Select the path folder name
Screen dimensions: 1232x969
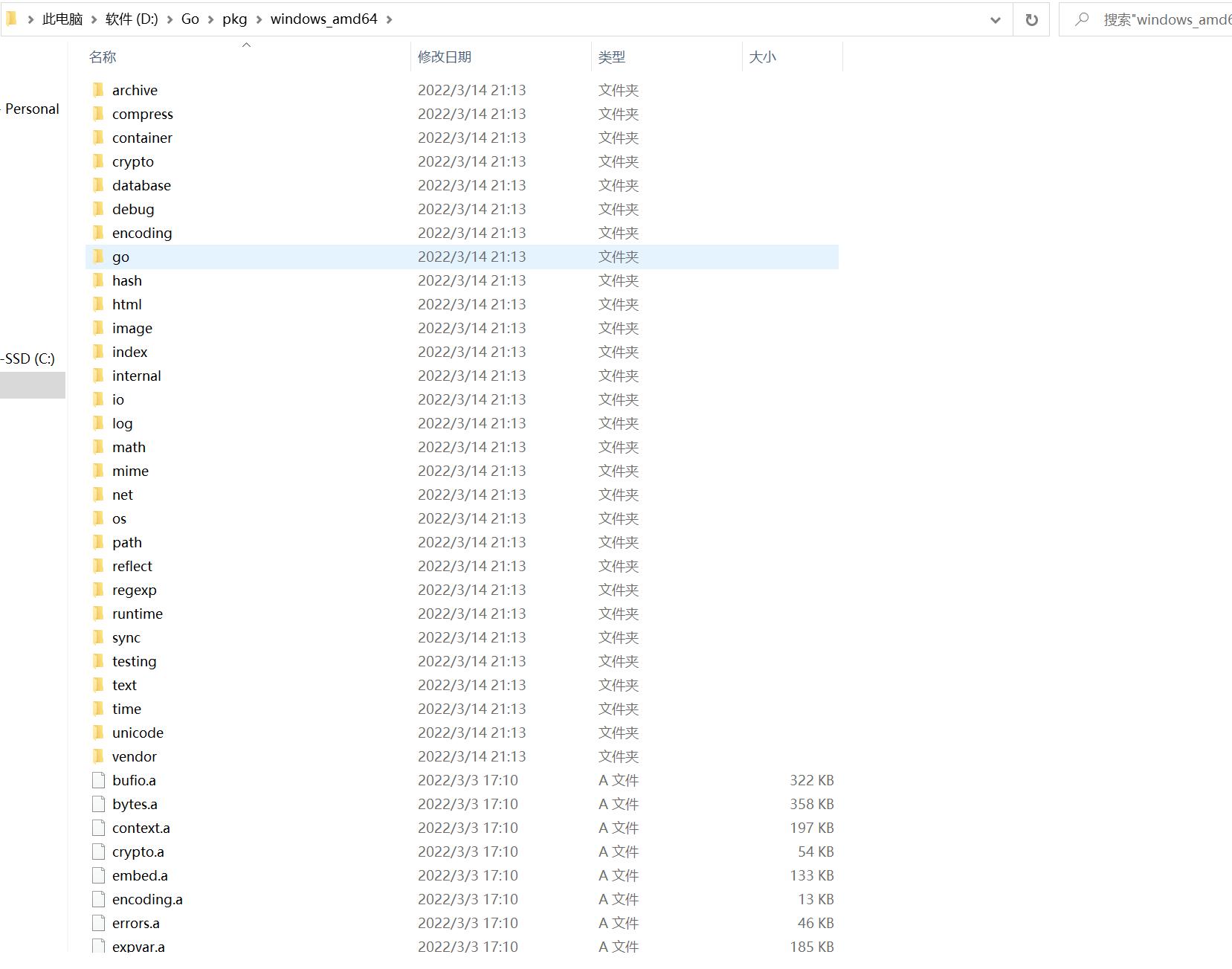tap(127, 542)
